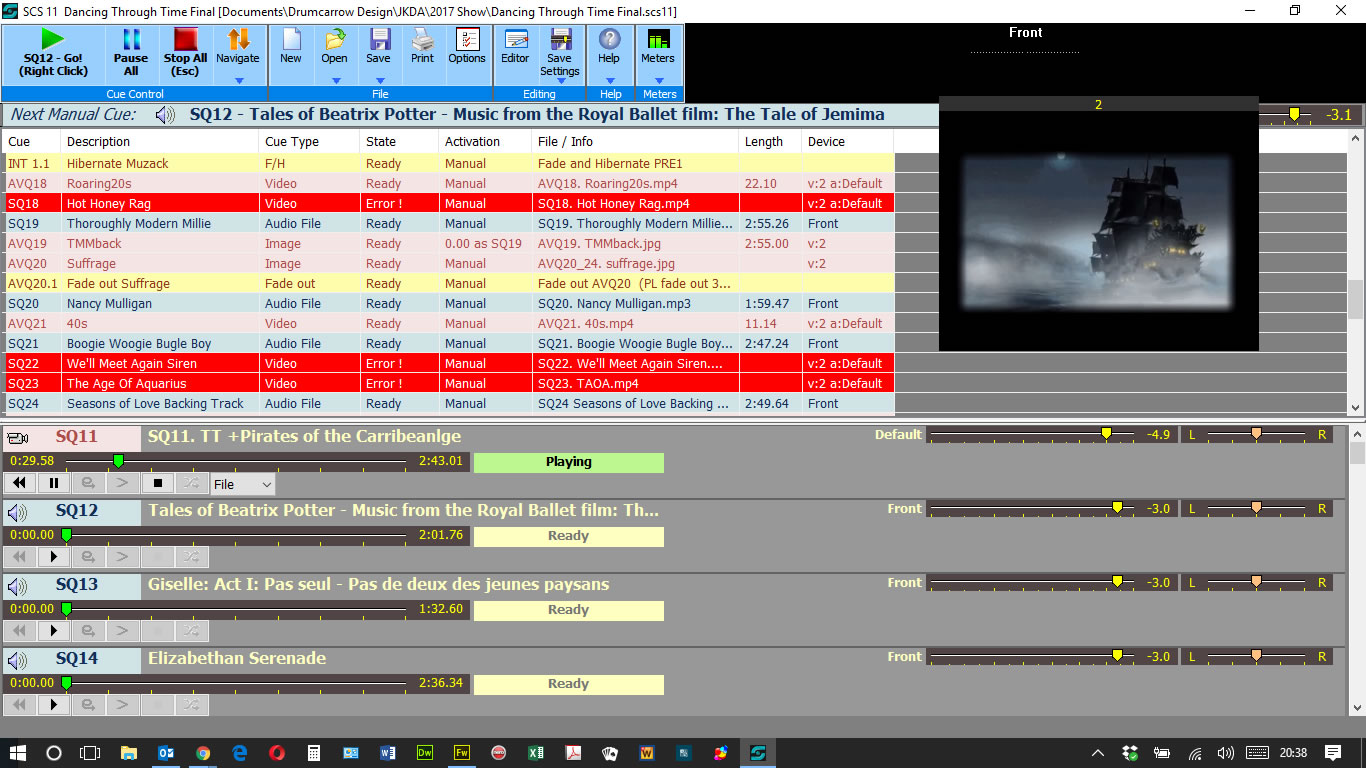
Task: Click the SQ12 Front level slider
Action: (x=1117, y=509)
